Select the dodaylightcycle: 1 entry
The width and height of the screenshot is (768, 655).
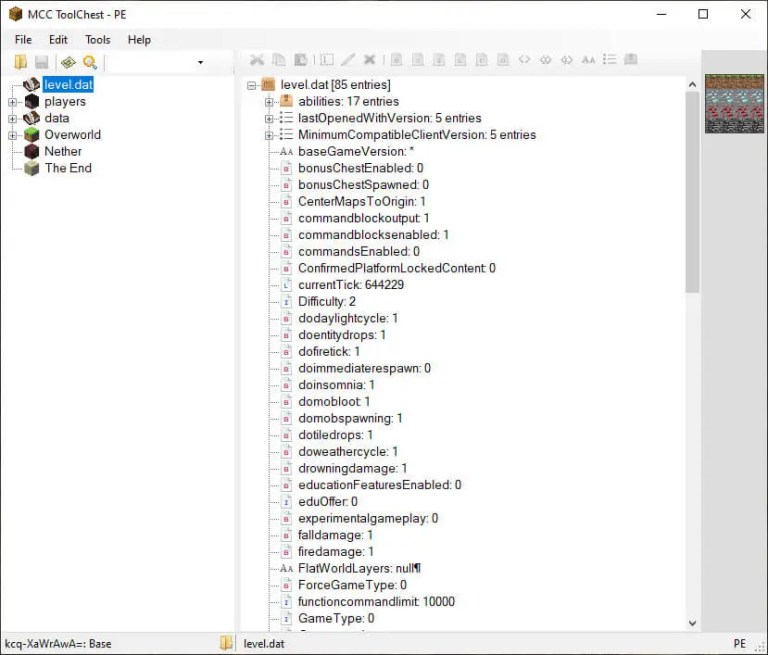(x=348, y=318)
